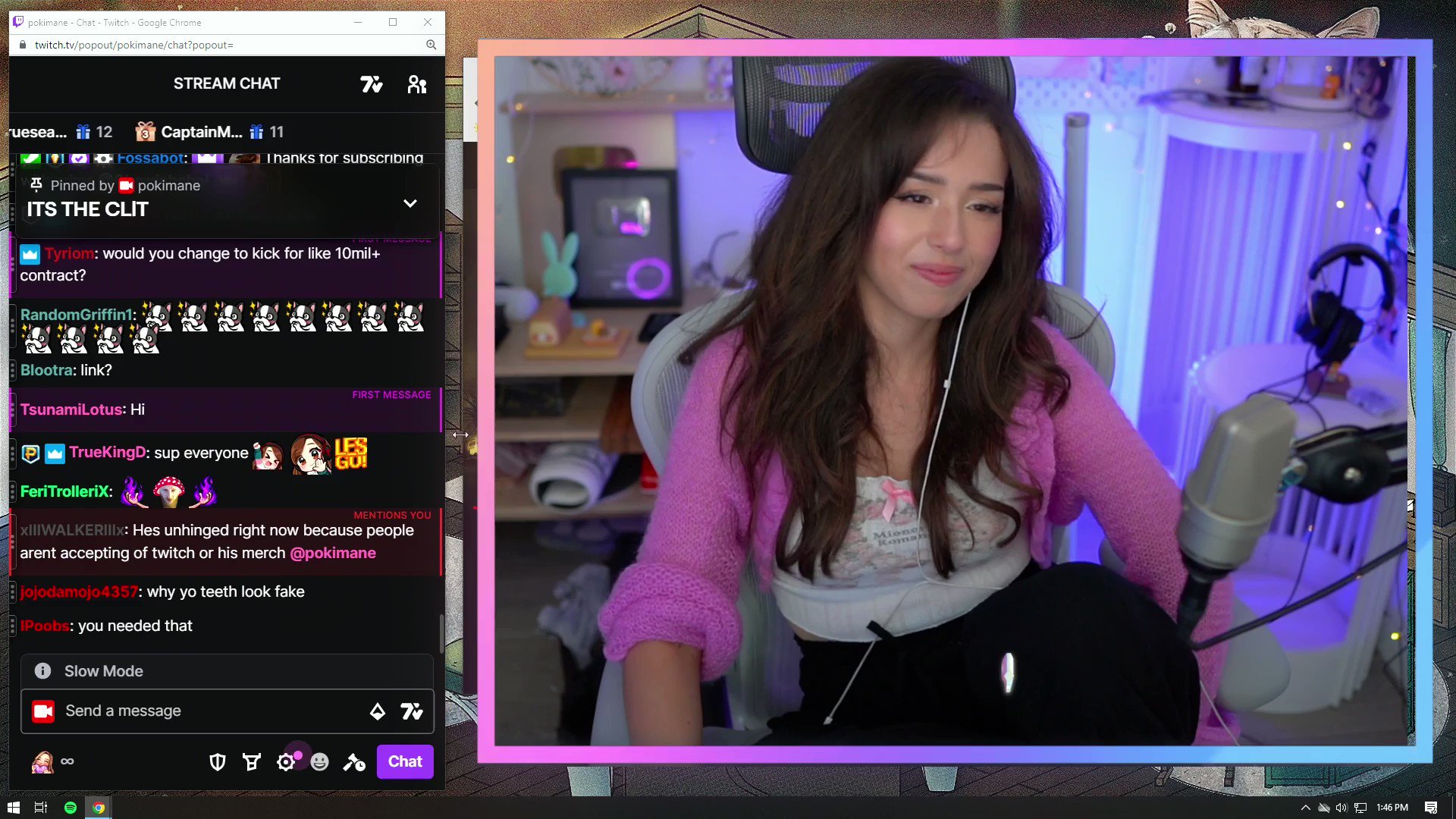Click the network icon in system tray
Image resolution: width=1456 pixels, height=819 pixels.
(1360, 808)
